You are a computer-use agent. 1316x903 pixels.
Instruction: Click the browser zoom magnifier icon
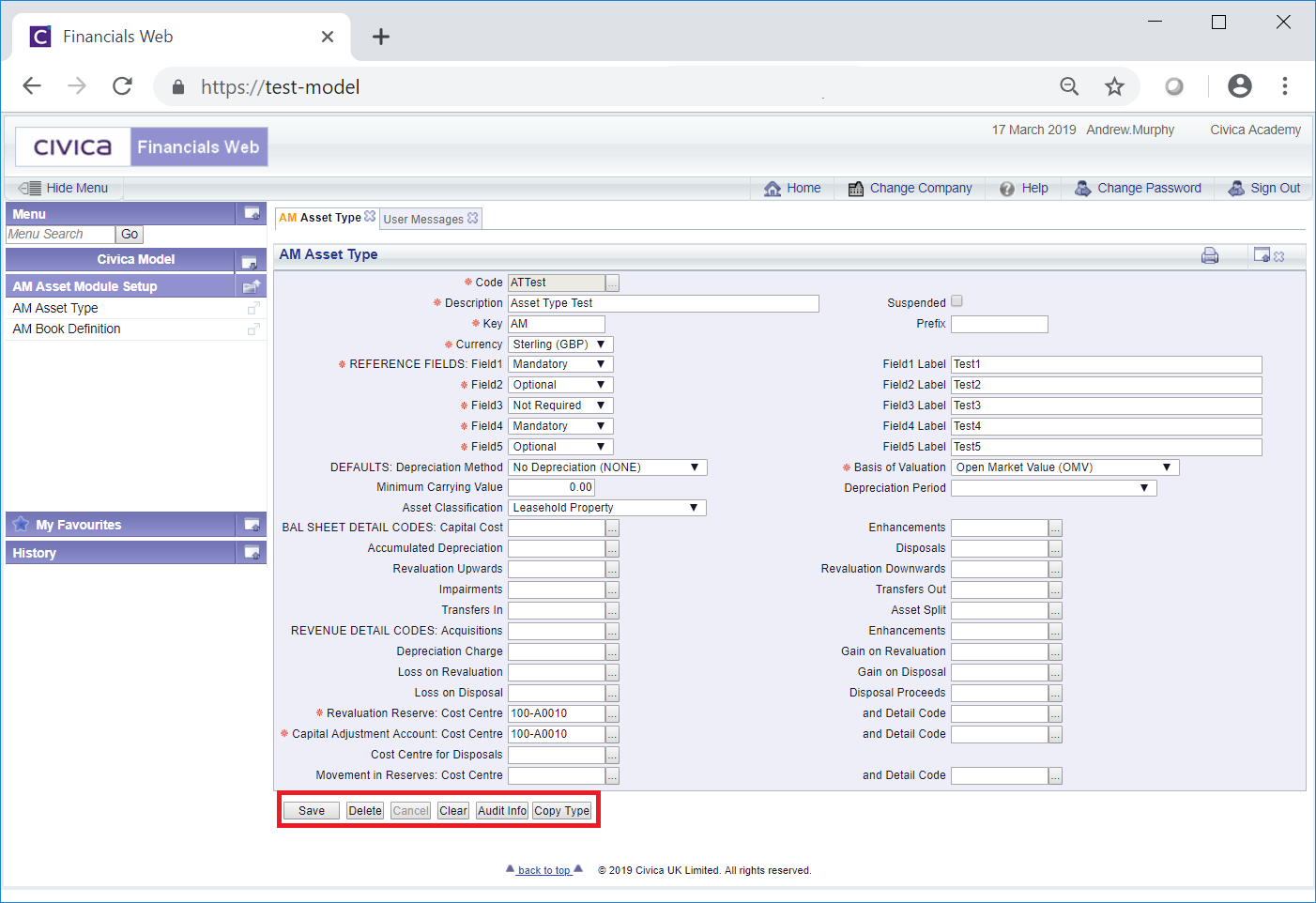1069,86
